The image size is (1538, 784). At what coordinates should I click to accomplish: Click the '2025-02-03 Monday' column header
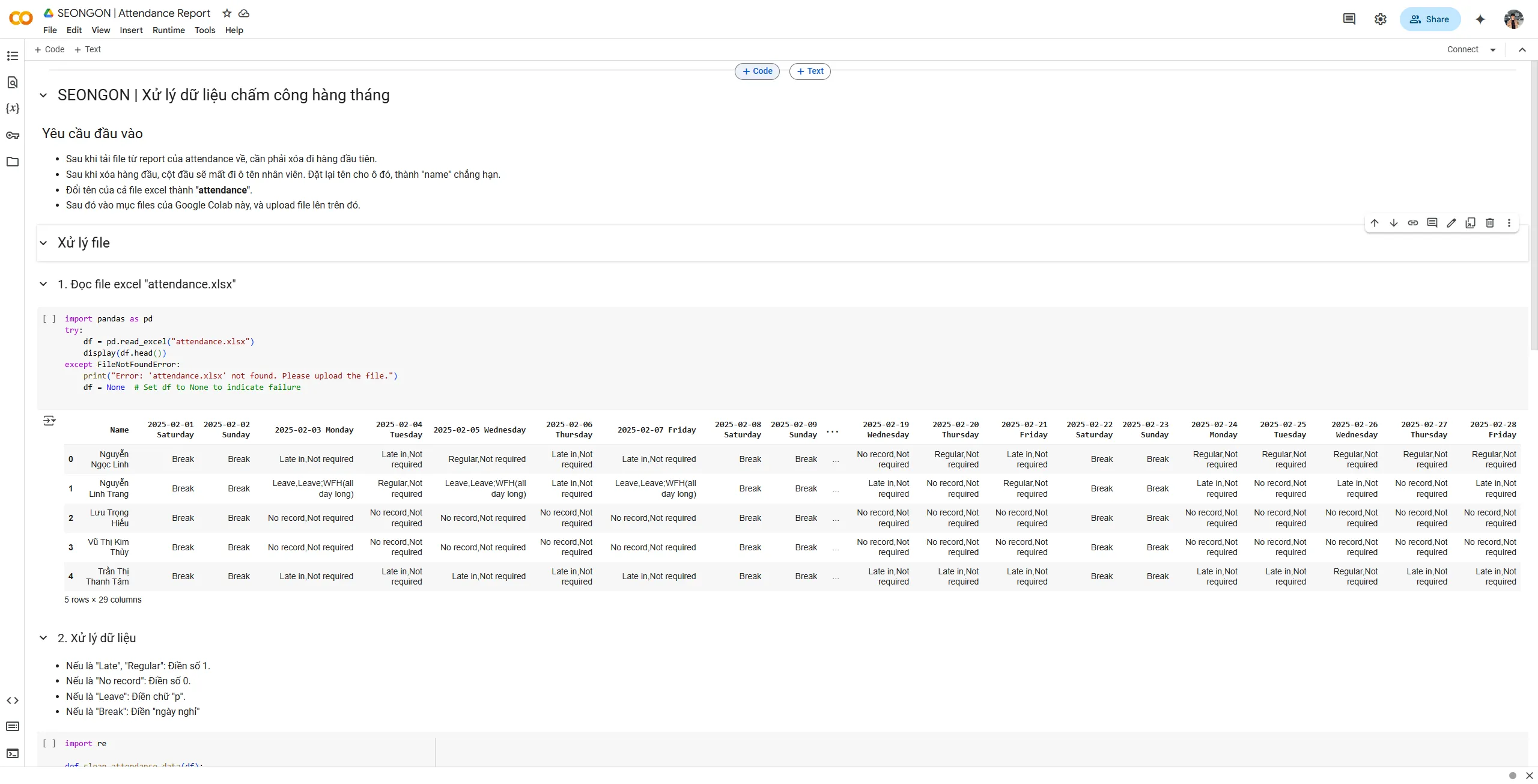[314, 430]
